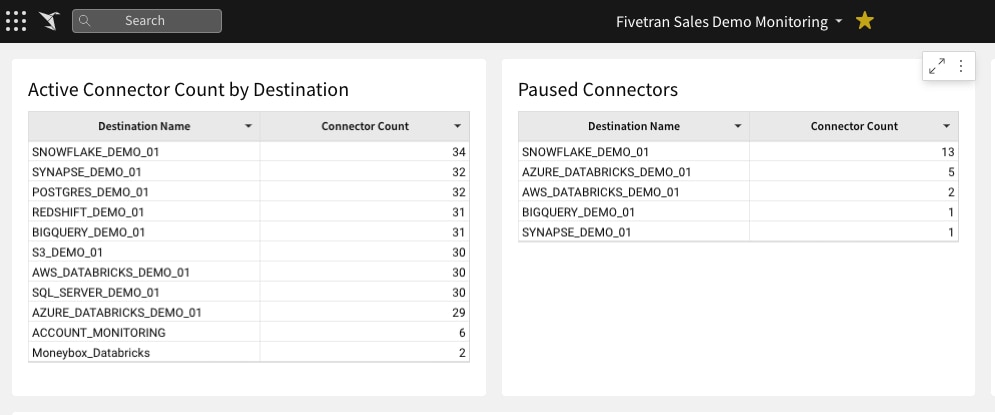This screenshot has width=995, height=415.
Task: Click the Fivetran Sales Demo Monitoring title
Action: (722, 22)
